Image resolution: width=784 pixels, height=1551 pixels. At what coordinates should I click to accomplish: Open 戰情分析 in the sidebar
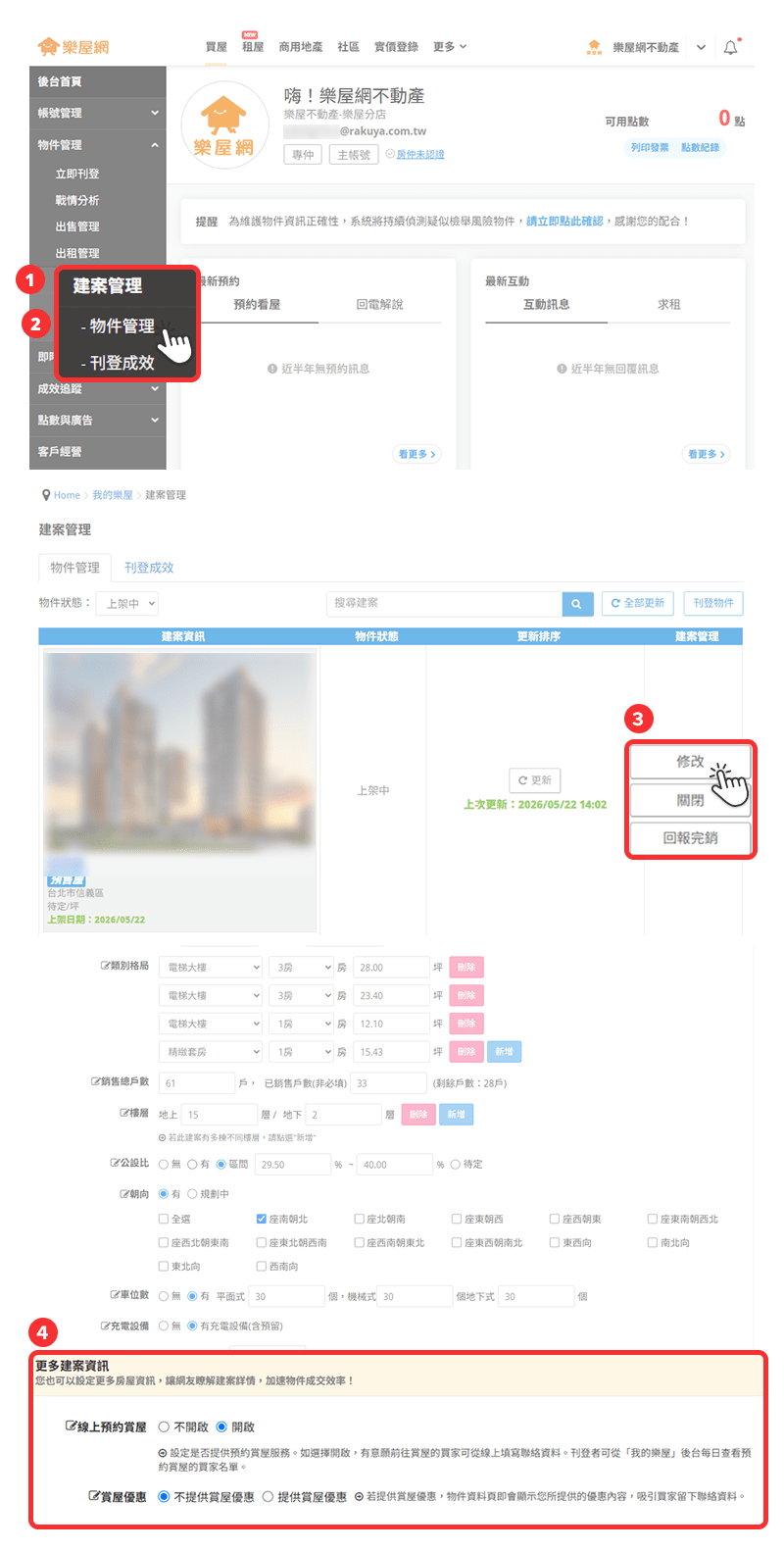[x=77, y=200]
